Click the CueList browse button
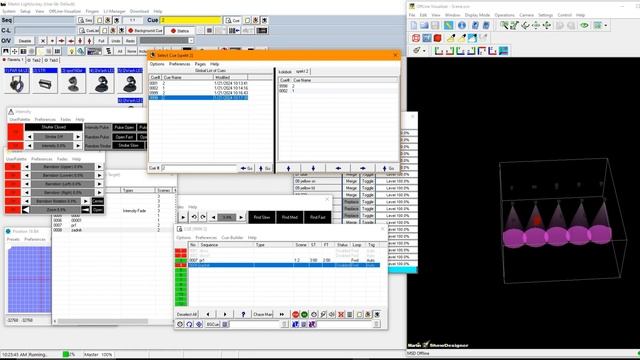 (x=89, y=31)
